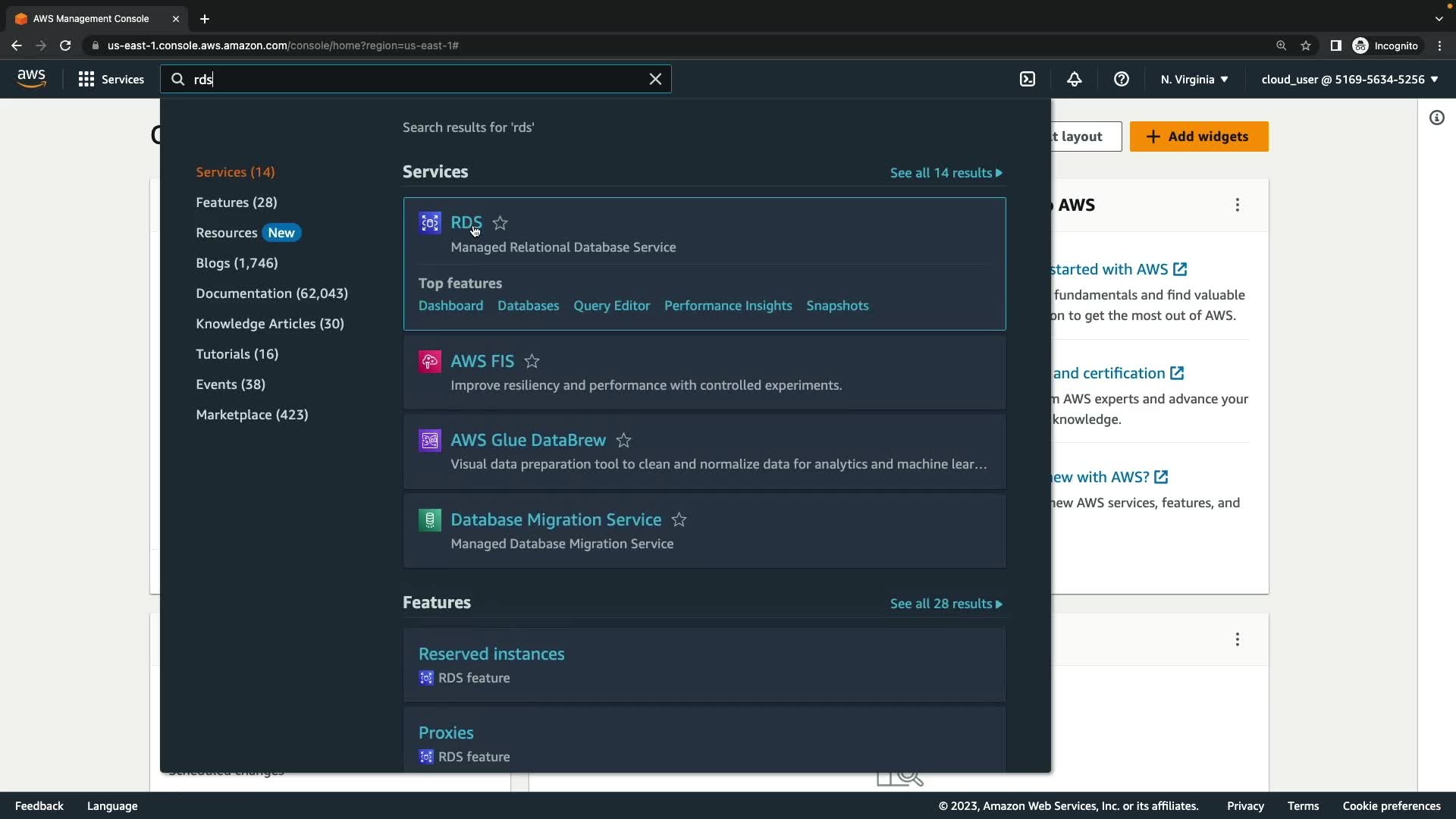This screenshot has height=819, width=1456.
Task: Select the Features (28) category
Action: [x=236, y=202]
